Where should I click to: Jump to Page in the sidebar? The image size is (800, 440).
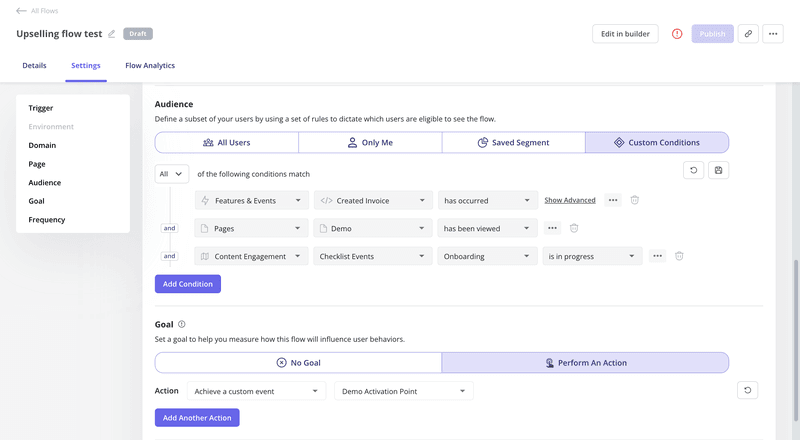[x=37, y=164]
